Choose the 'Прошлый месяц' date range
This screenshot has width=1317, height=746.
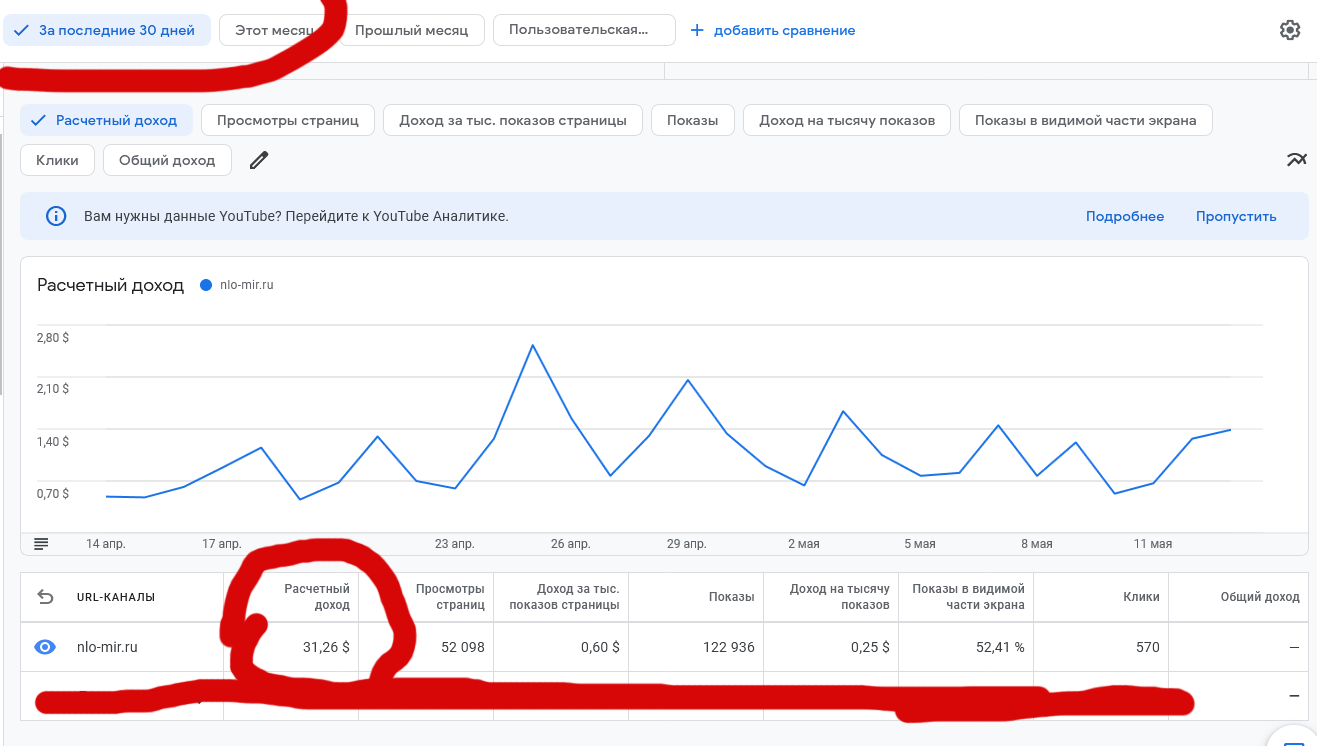[x=412, y=30]
